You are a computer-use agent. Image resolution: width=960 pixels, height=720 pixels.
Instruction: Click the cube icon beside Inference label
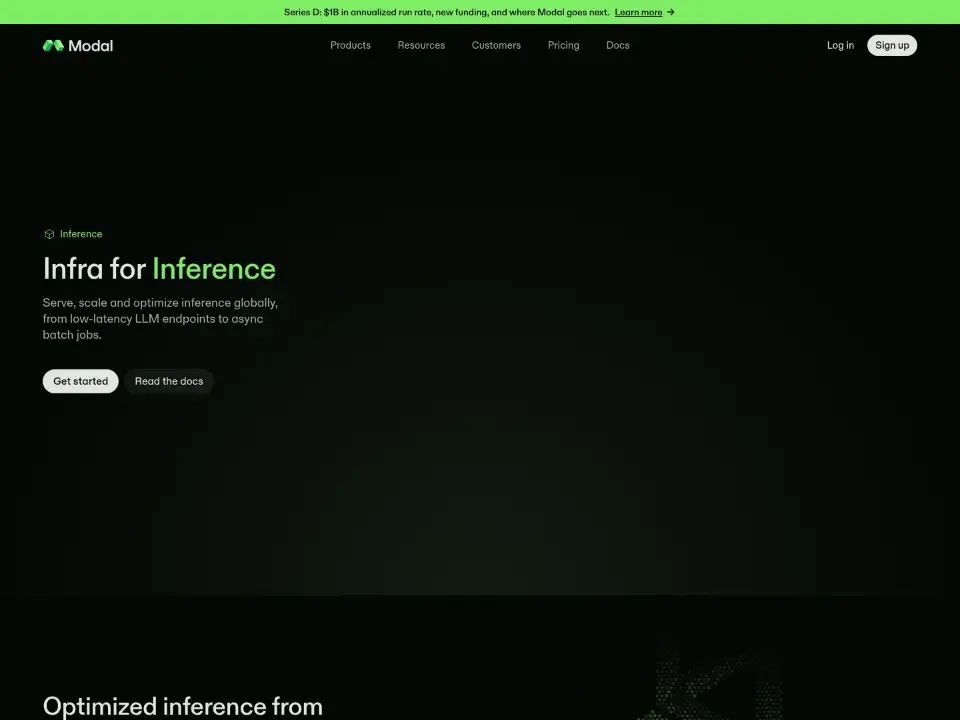(49, 234)
